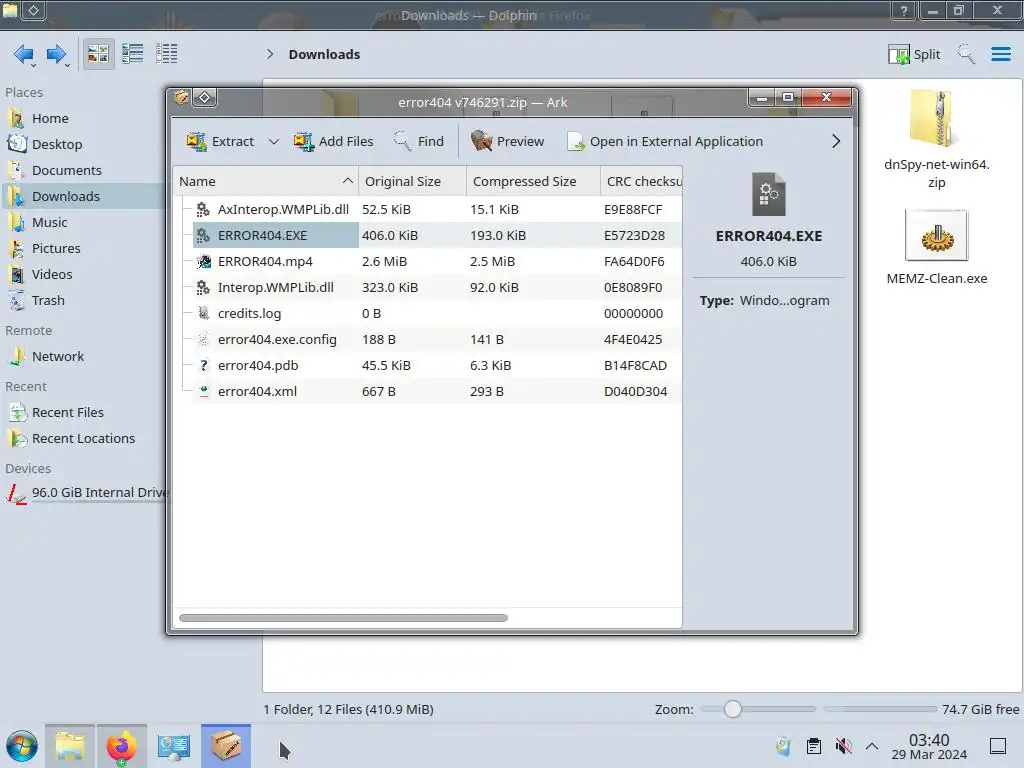
Task: Open Dolphin's search magnifier
Action: 966,54
